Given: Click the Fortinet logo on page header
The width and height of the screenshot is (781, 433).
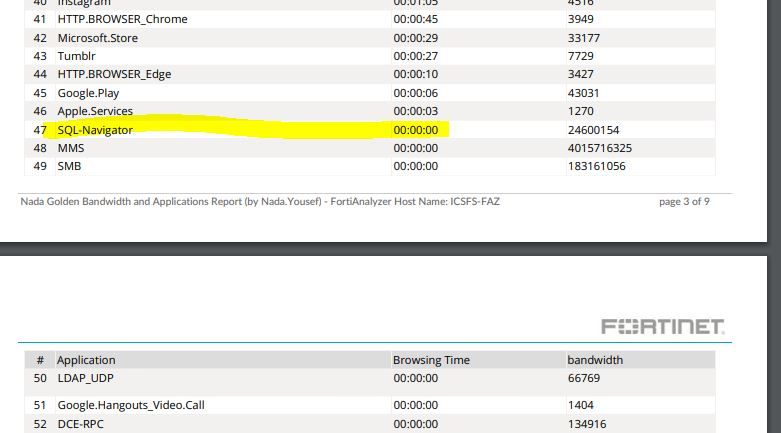Looking at the screenshot, I should pyautogui.click(x=663, y=327).
